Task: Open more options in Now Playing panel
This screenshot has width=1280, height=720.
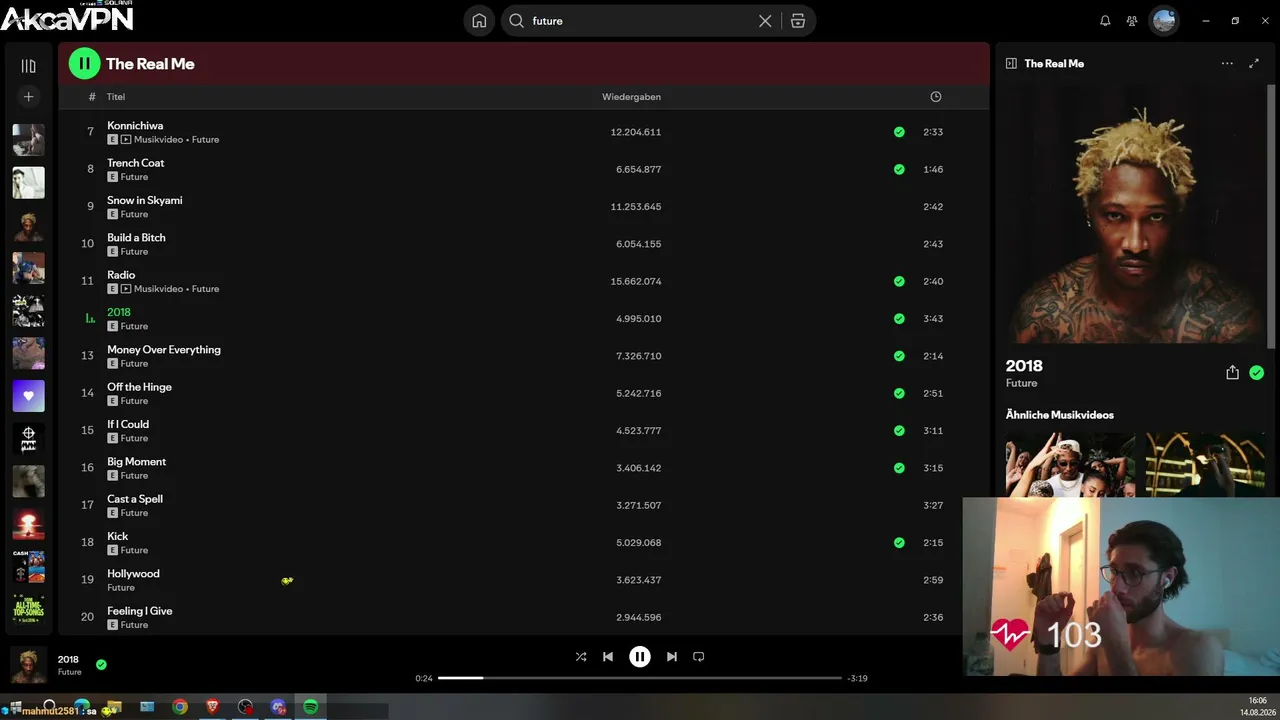Action: (1227, 63)
